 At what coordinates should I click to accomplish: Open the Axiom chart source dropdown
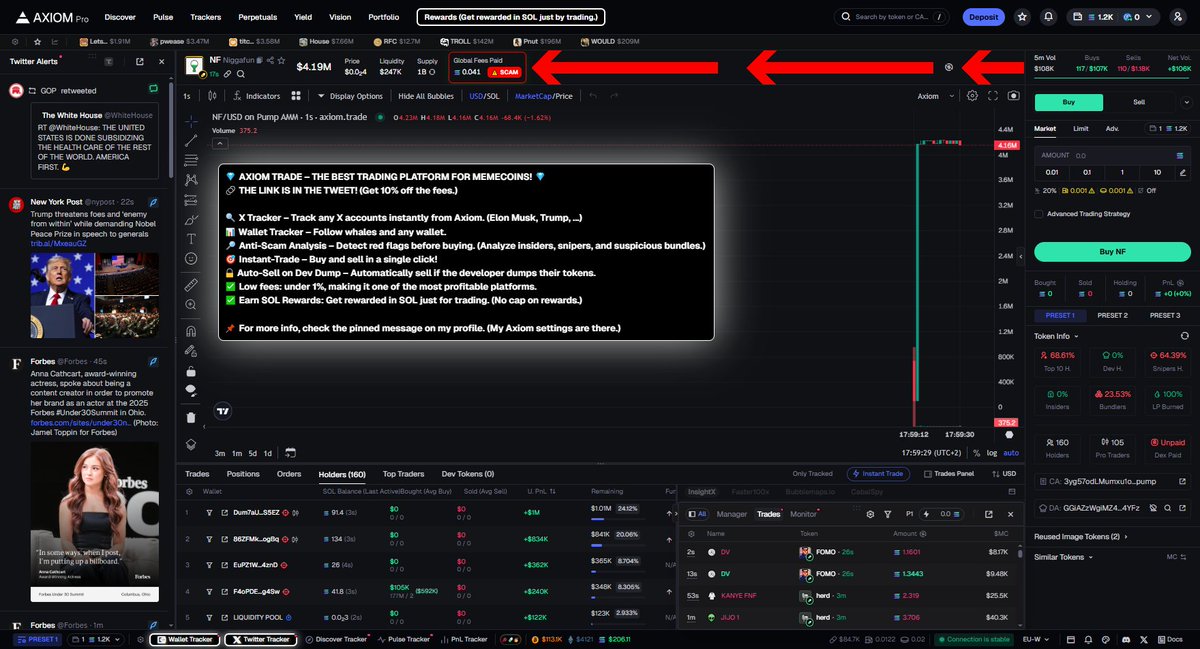[934, 96]
